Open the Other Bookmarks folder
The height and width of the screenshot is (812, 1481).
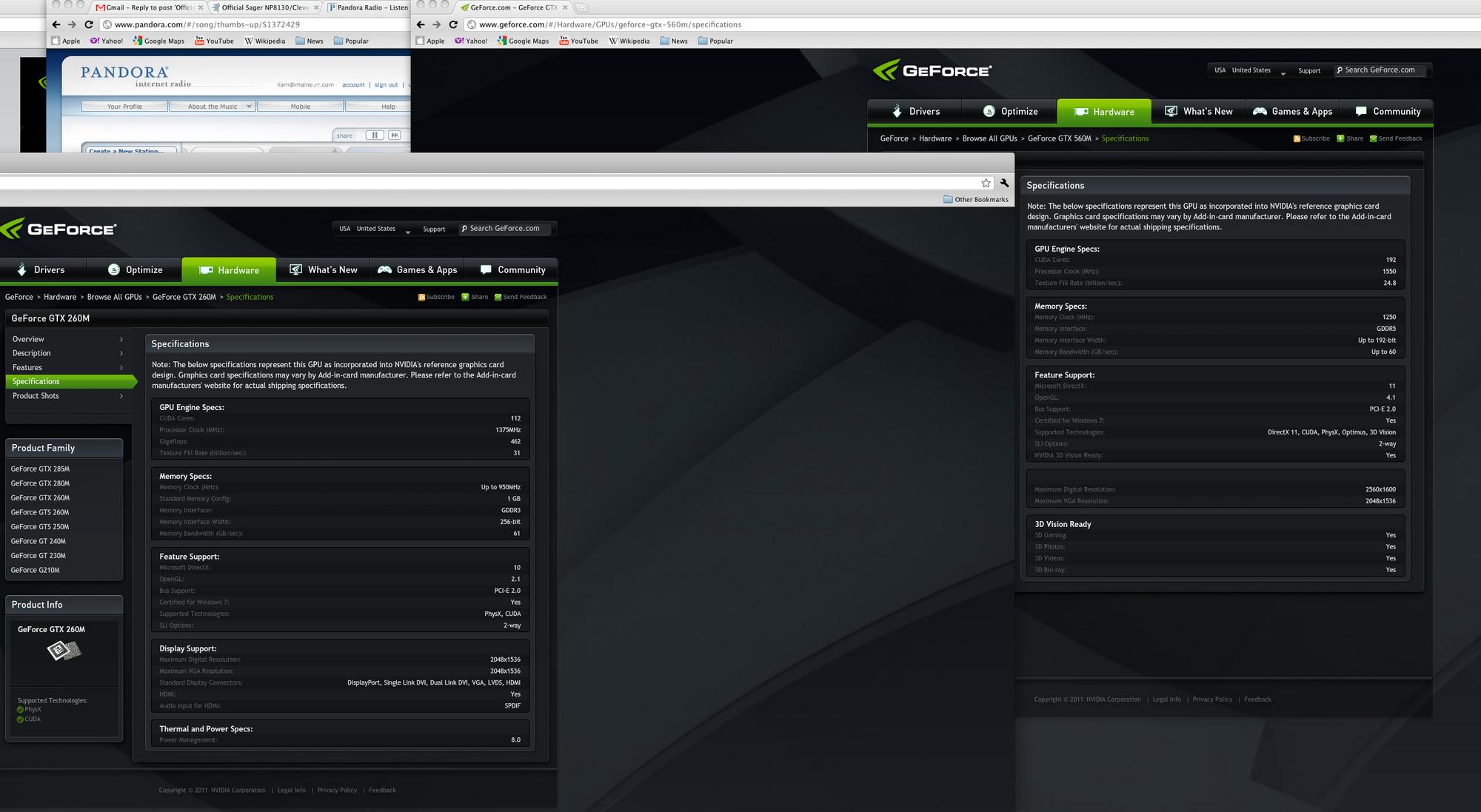(976, 199)
